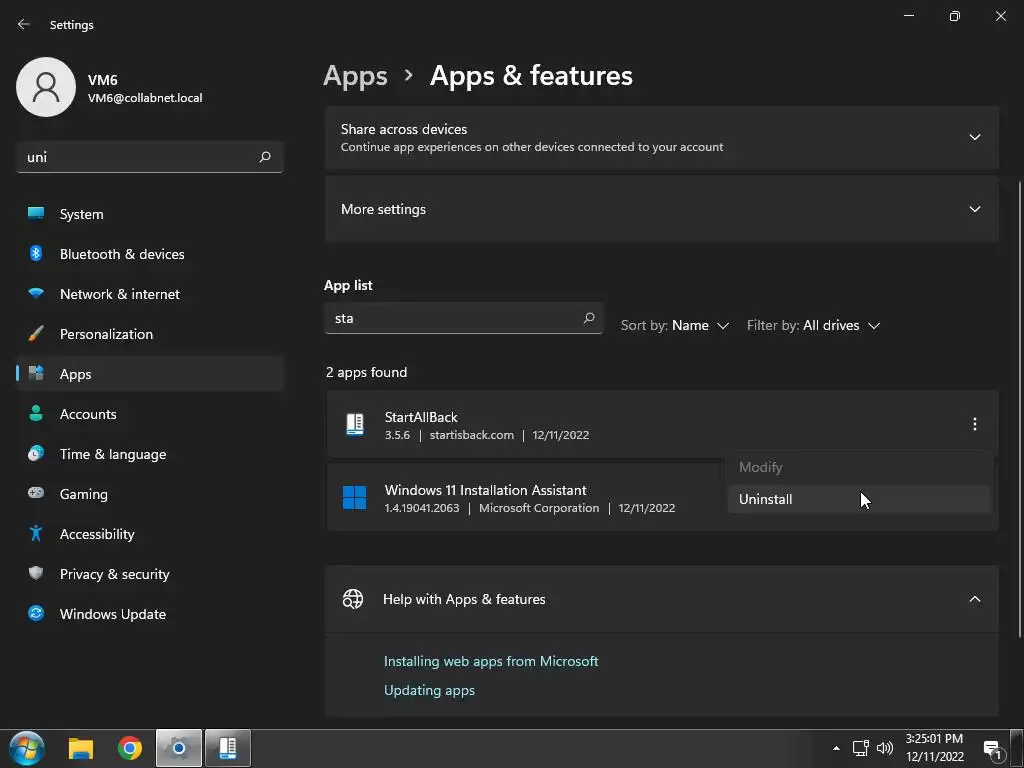The height and width of the screenshot is (768, 1024).
Task: Open the Filter by All drives dropdown
Action: click(x=813, y=325)
